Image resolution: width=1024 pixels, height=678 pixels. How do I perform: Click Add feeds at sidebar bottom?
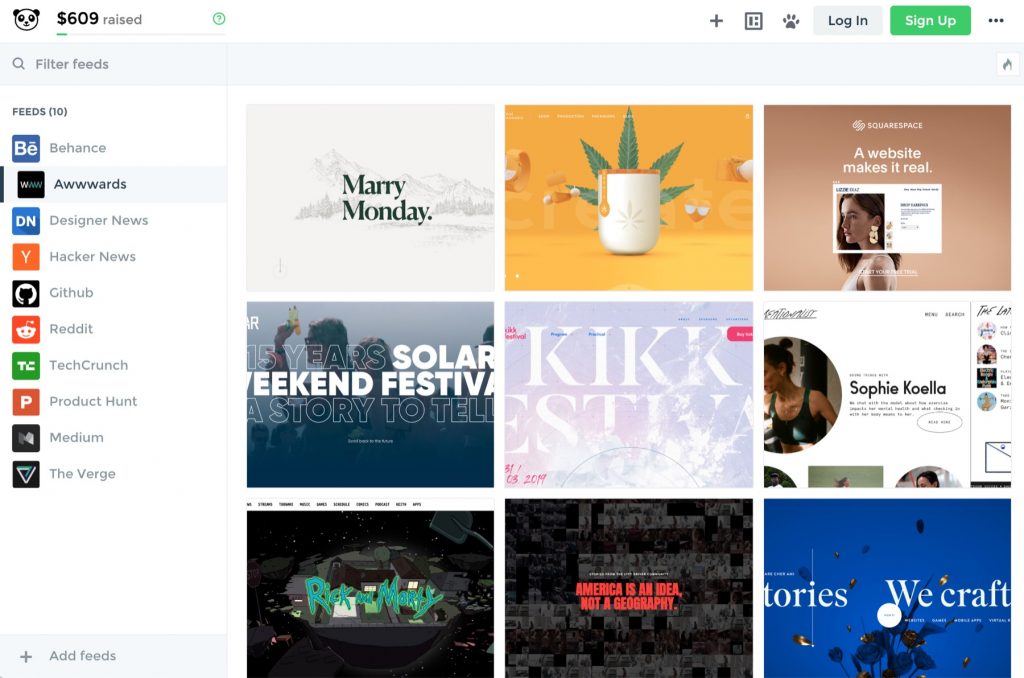click(82, 656)
